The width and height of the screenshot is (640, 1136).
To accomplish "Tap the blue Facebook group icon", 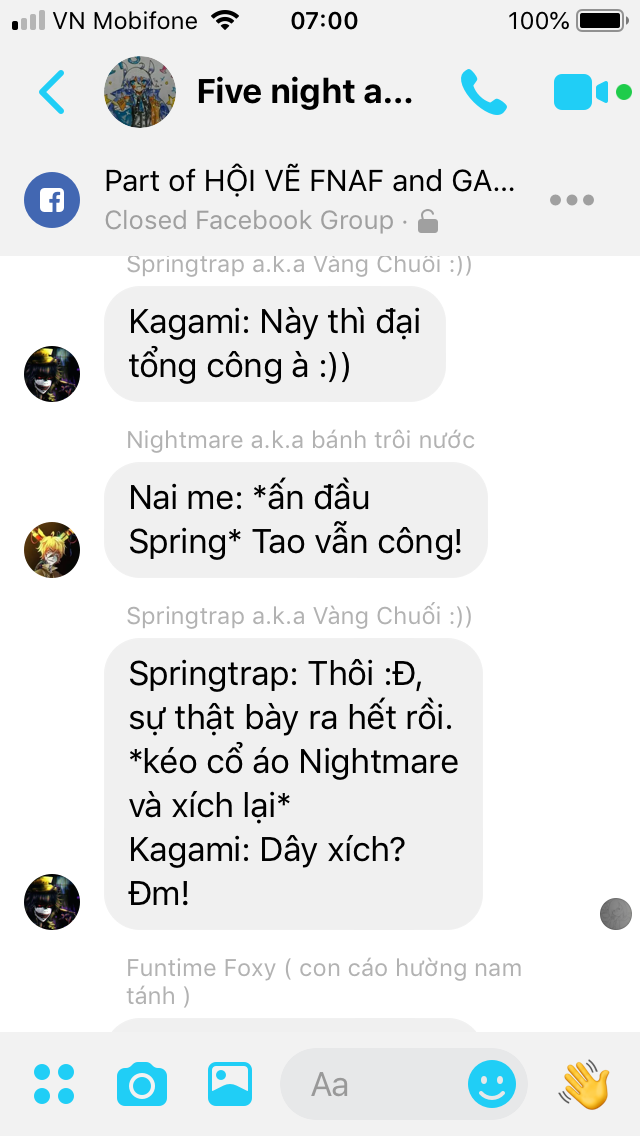I will tap(51, 200).
